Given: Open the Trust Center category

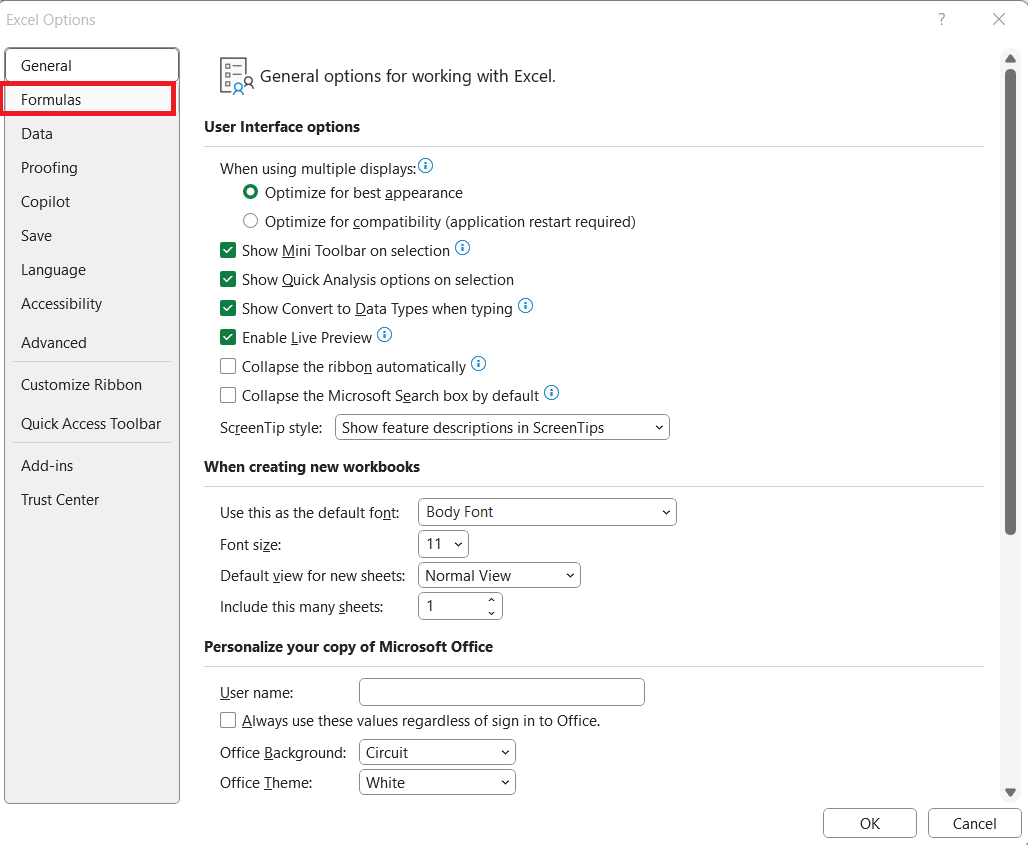Looking at the screenshot, I should [92, 500].
